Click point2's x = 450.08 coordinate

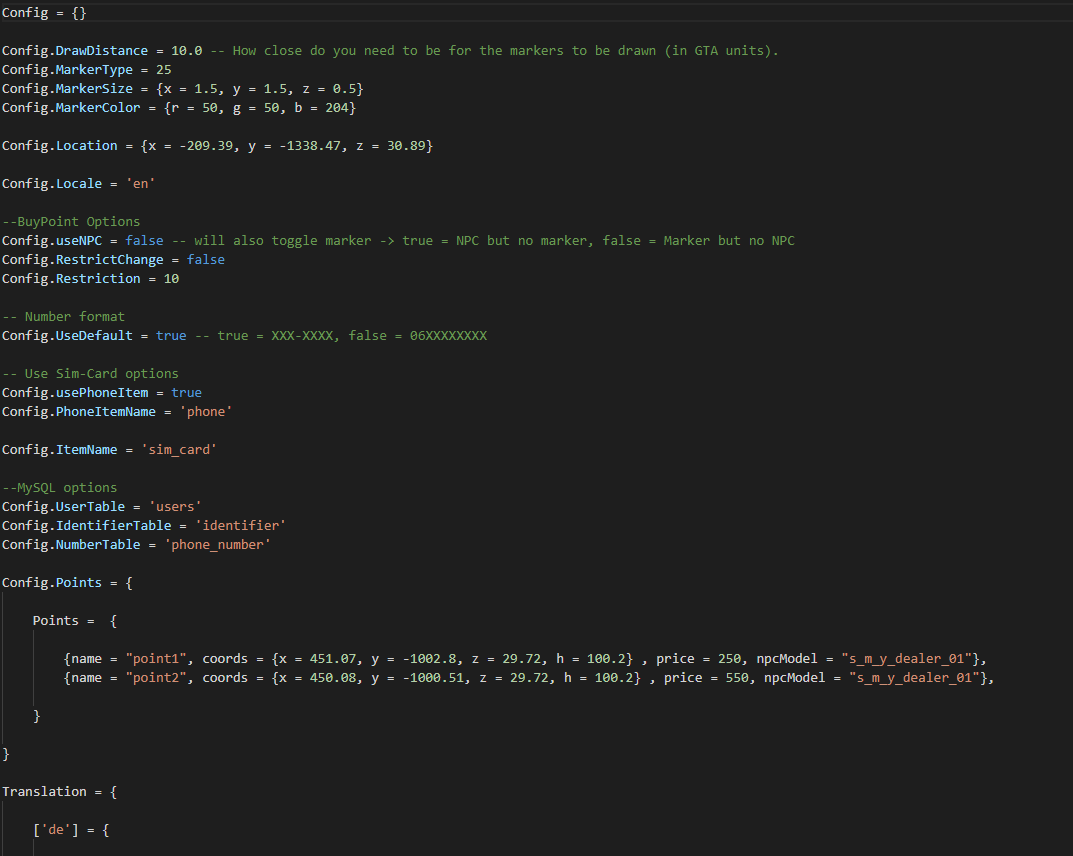[317, 678]
